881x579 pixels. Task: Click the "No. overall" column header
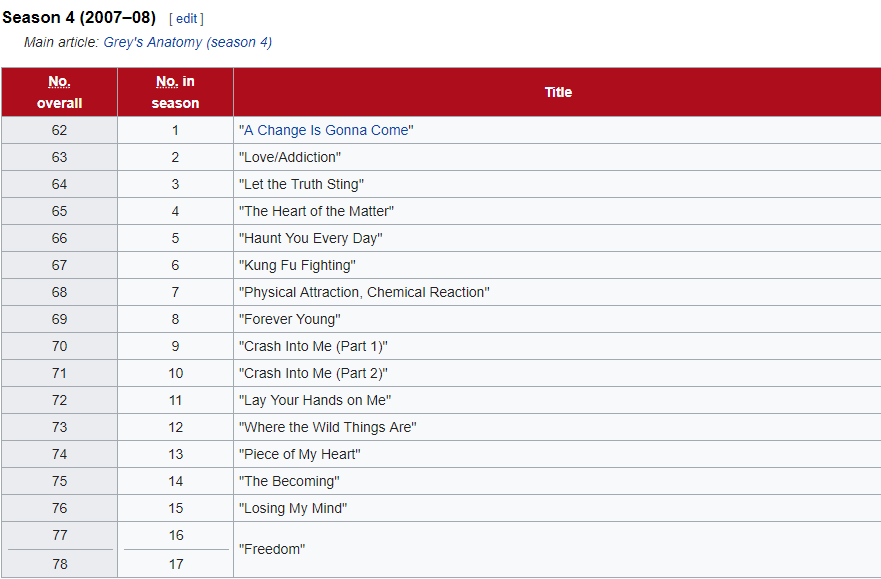(60, 92)
